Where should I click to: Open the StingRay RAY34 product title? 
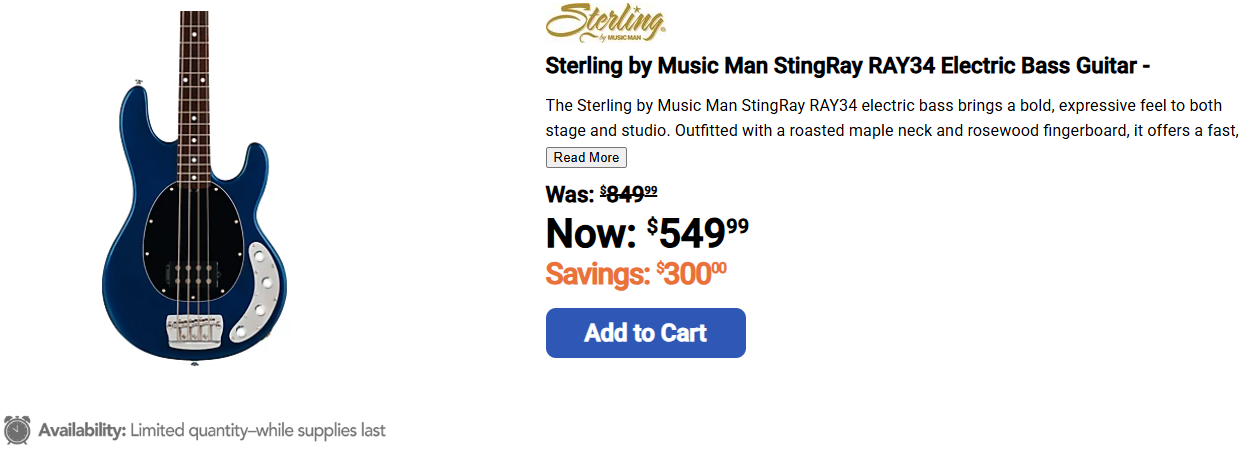pos(847,66)
